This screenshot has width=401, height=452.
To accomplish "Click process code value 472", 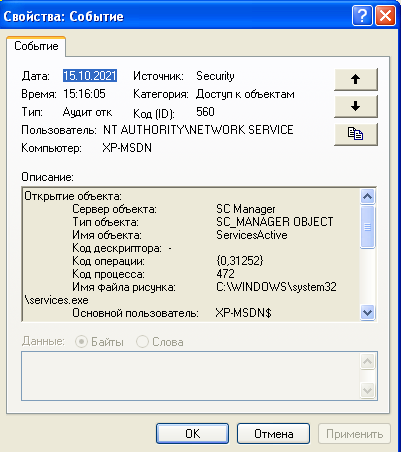I will 225,274.
